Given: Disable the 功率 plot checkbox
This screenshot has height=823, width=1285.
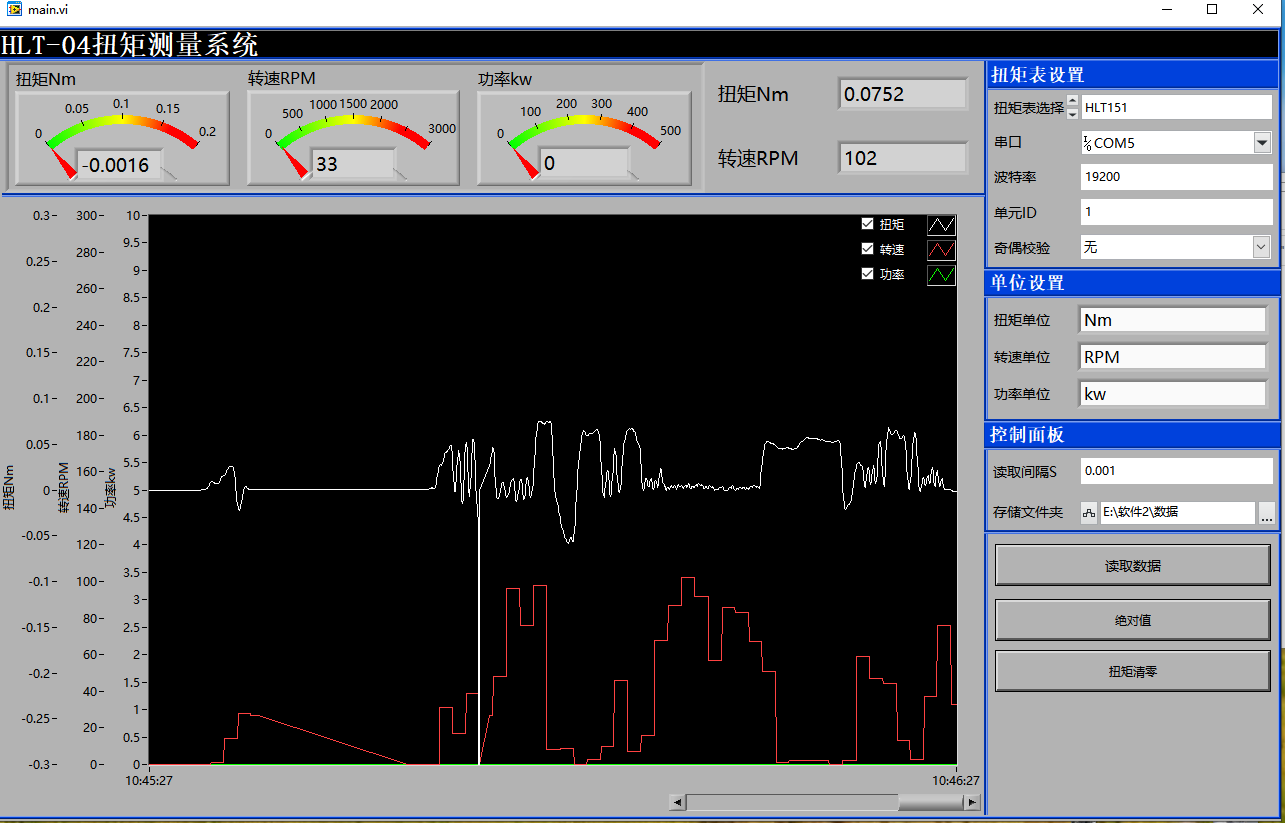Looking at the screenshot, I should pos(867,274).
